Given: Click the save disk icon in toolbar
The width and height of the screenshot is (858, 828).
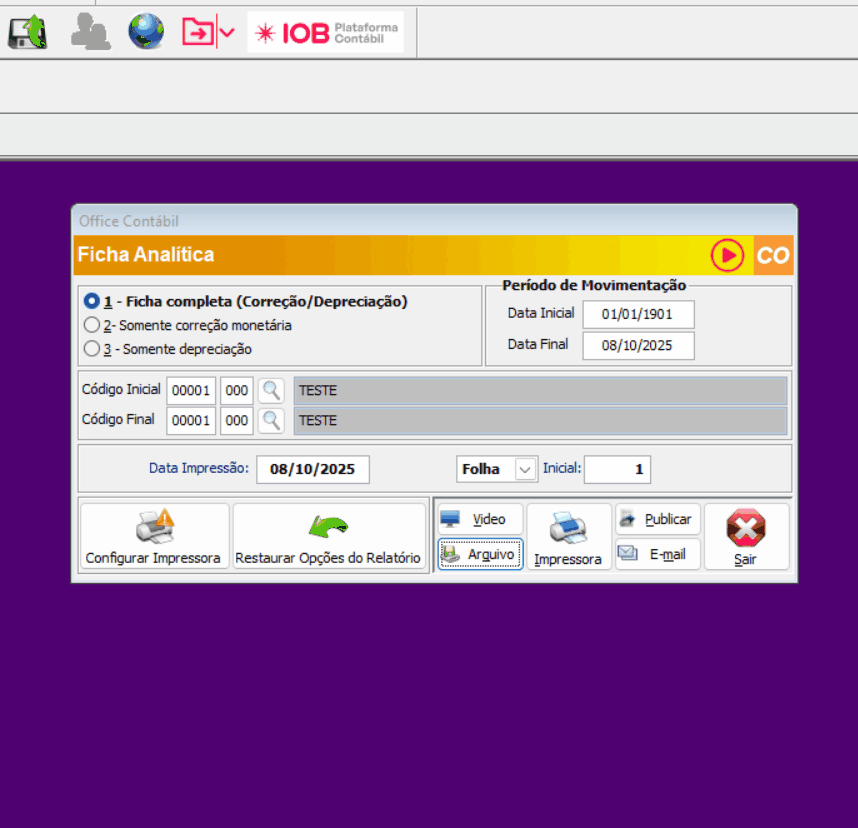Looking at the screenshot, I should click(x=27, y=32).
